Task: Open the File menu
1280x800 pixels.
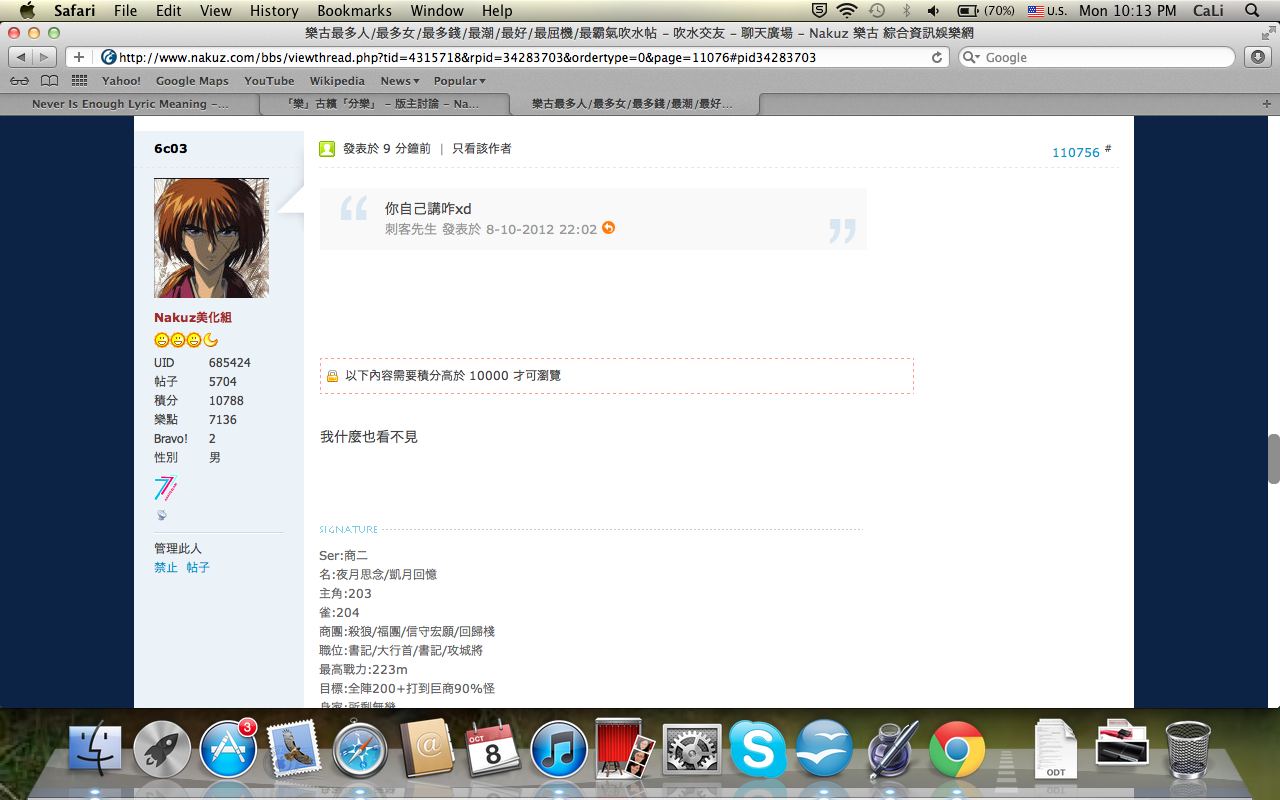Action: (x=126, y=11)
